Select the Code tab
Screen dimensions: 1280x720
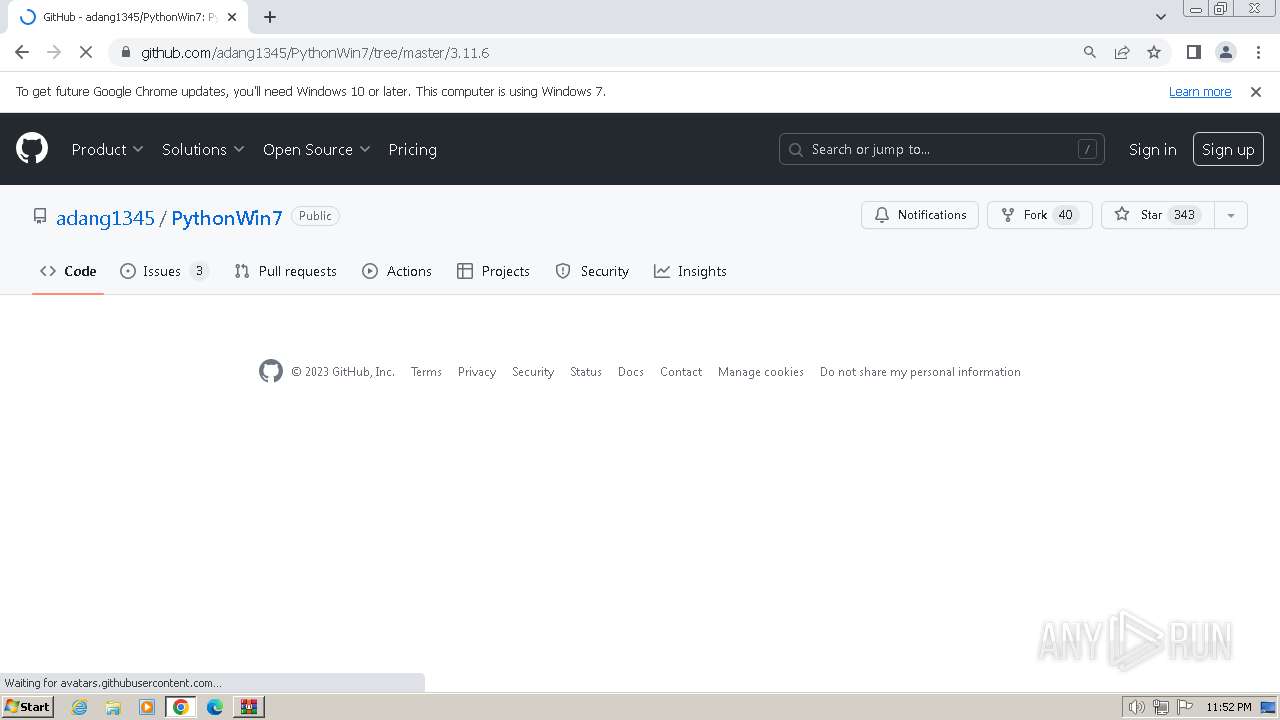point(68,271)
